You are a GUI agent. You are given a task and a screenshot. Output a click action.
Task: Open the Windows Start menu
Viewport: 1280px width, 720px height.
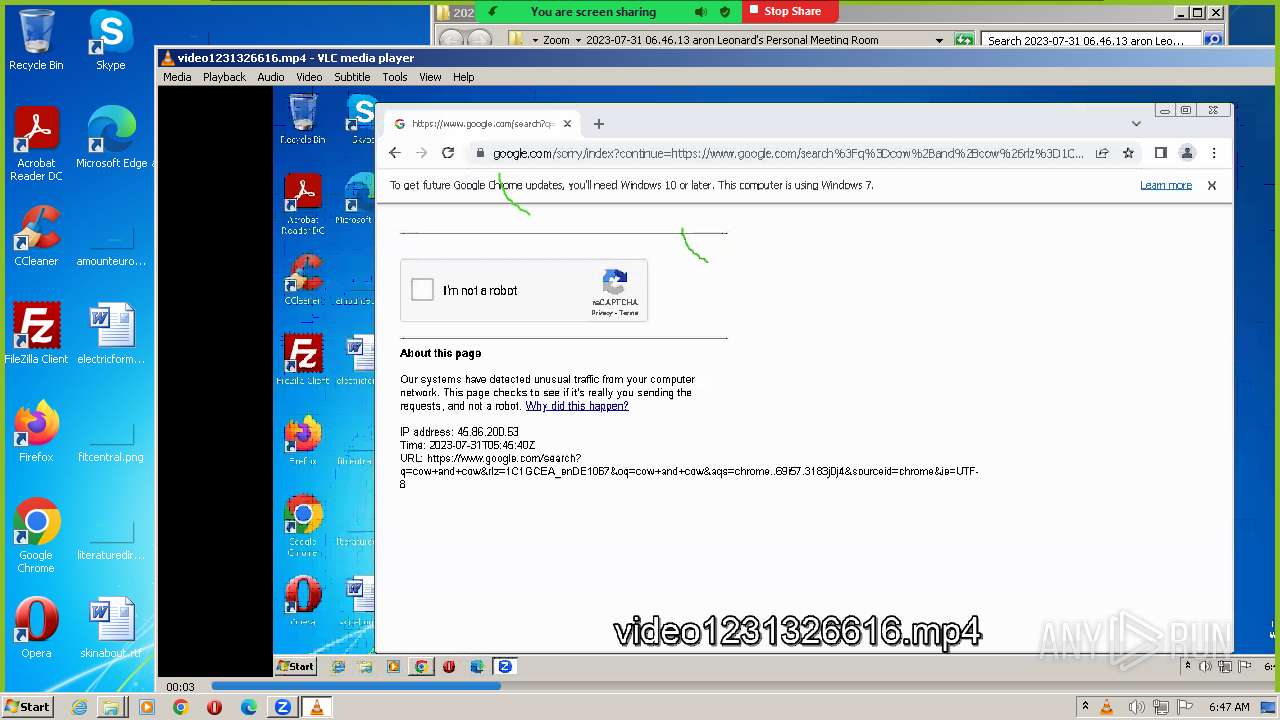(x=27, y=707)
